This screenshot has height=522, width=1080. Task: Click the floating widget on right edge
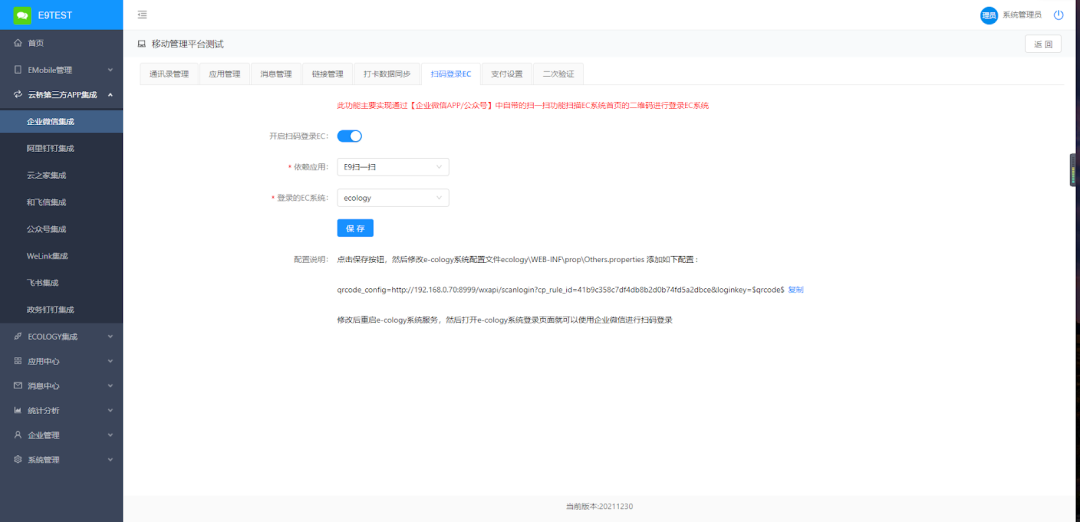(1074, 169)
